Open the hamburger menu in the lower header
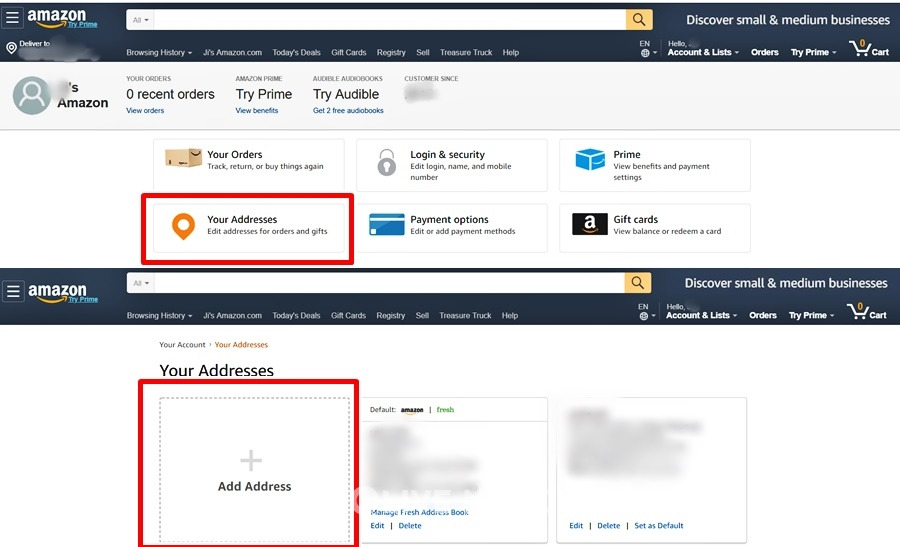 [13, 291]
